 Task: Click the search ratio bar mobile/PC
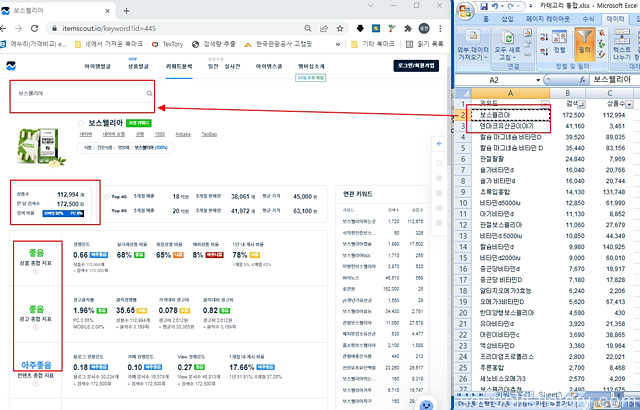pyautogui.click(x=63, y=213)
